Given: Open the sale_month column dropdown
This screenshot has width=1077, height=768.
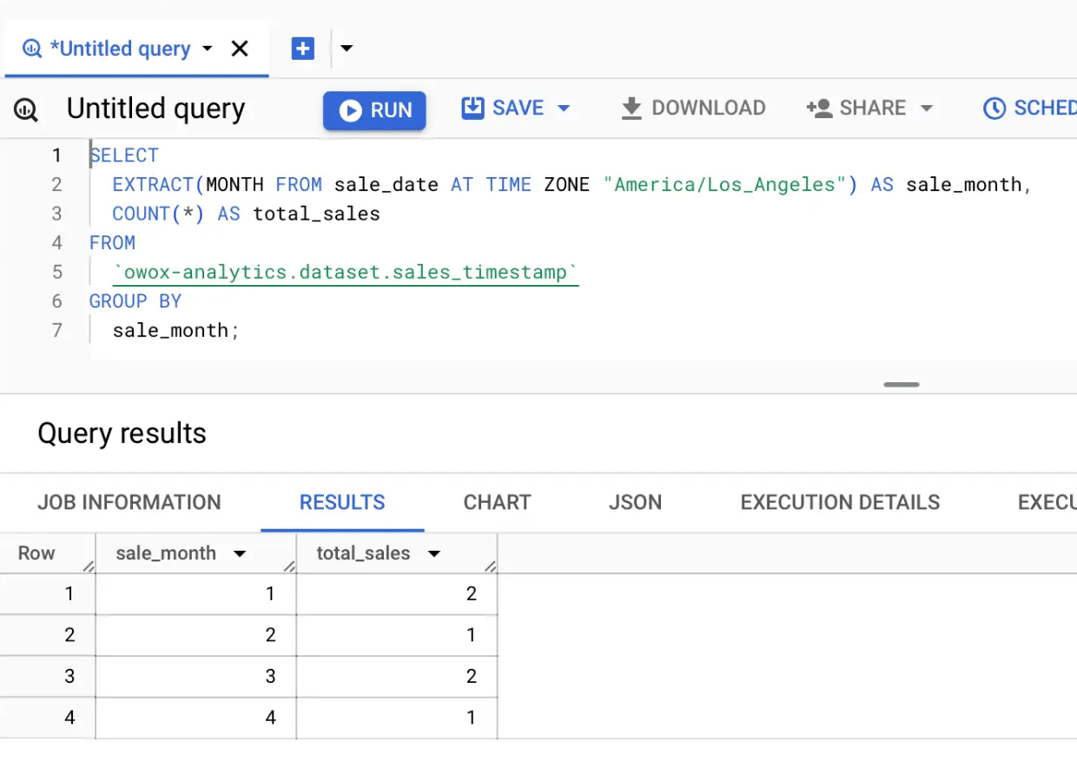Looking at the screenshot, I should [240, 554].
